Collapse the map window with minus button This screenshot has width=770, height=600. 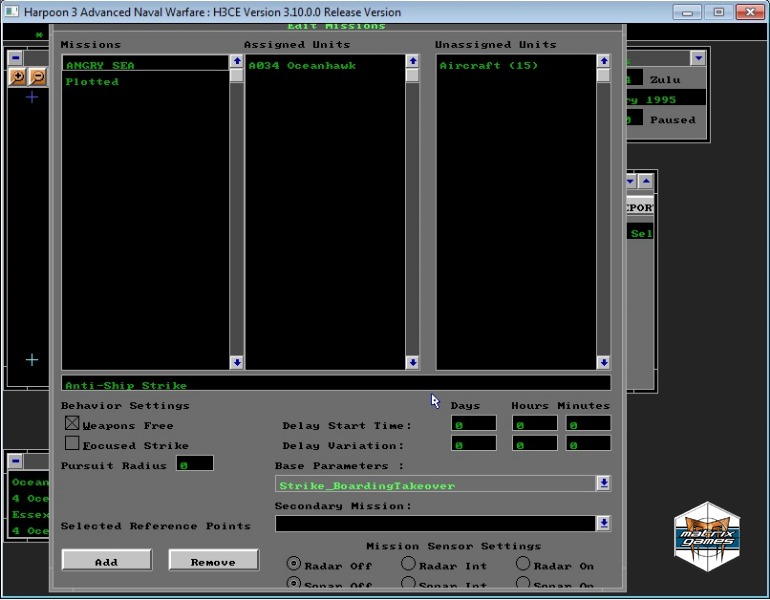[16, 58]
